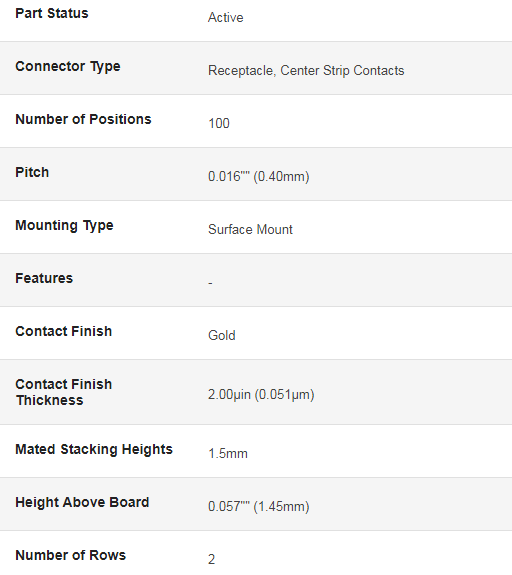Click the Contact Finish Thickness label

tap(63, 392)
